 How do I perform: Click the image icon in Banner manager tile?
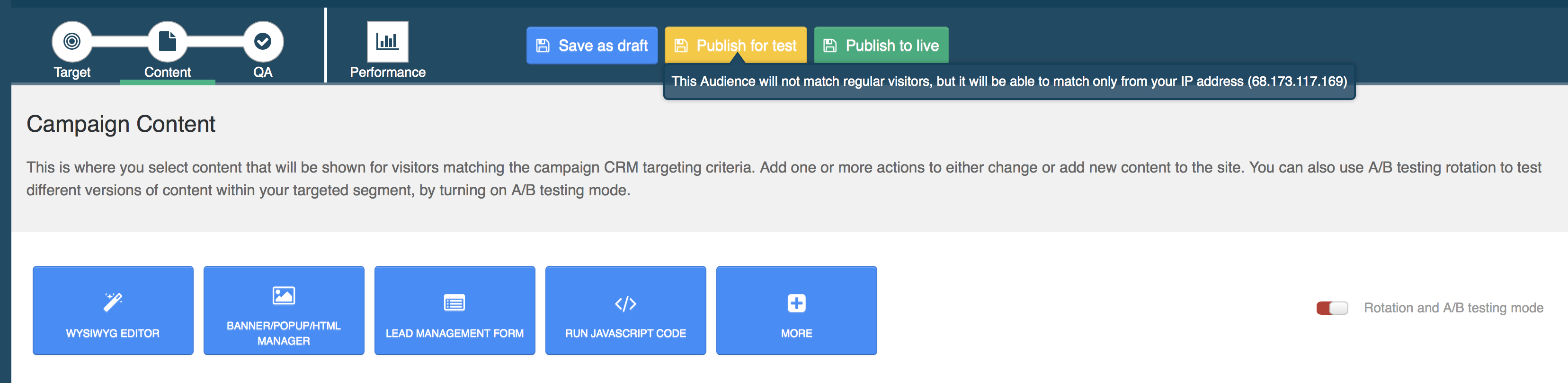pyautogui.click(x=284, y=296)
